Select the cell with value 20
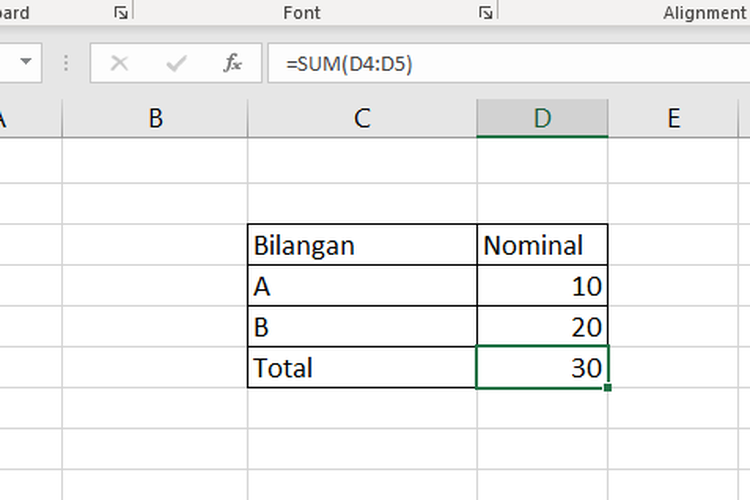Screen dimensions: 750x500 [542, 326]
